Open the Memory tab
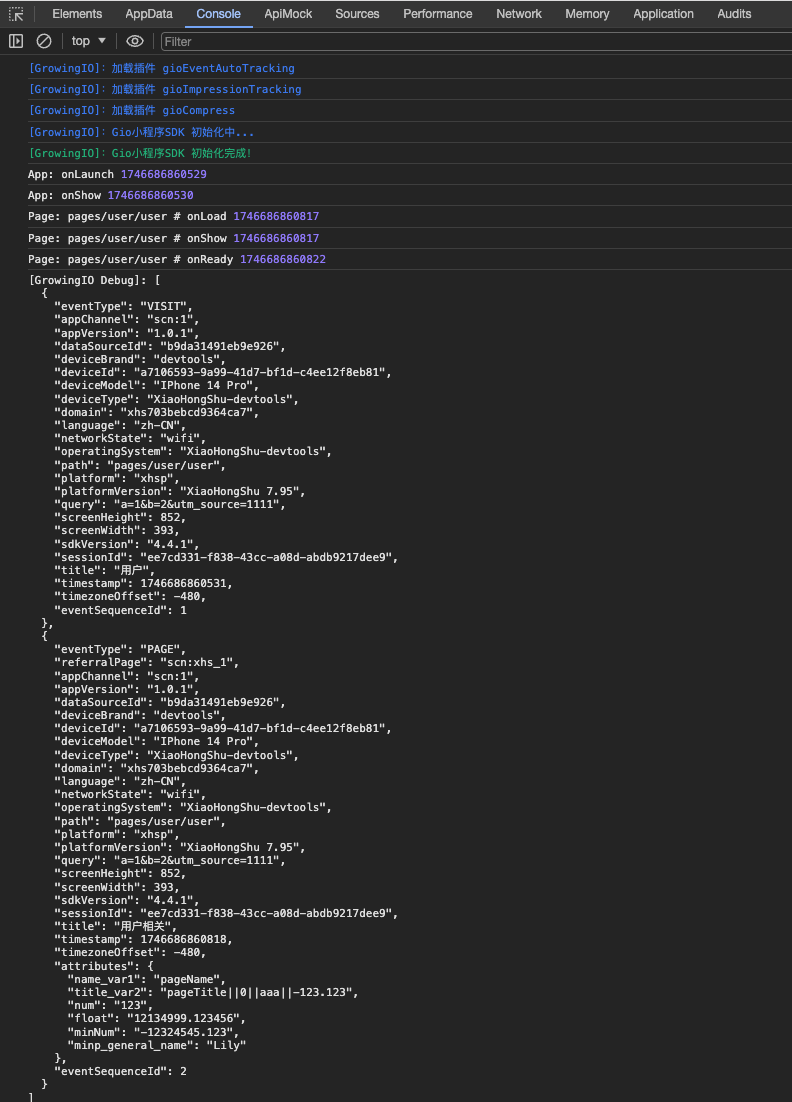The image size is (792, 1102). (x=587, y=14)
